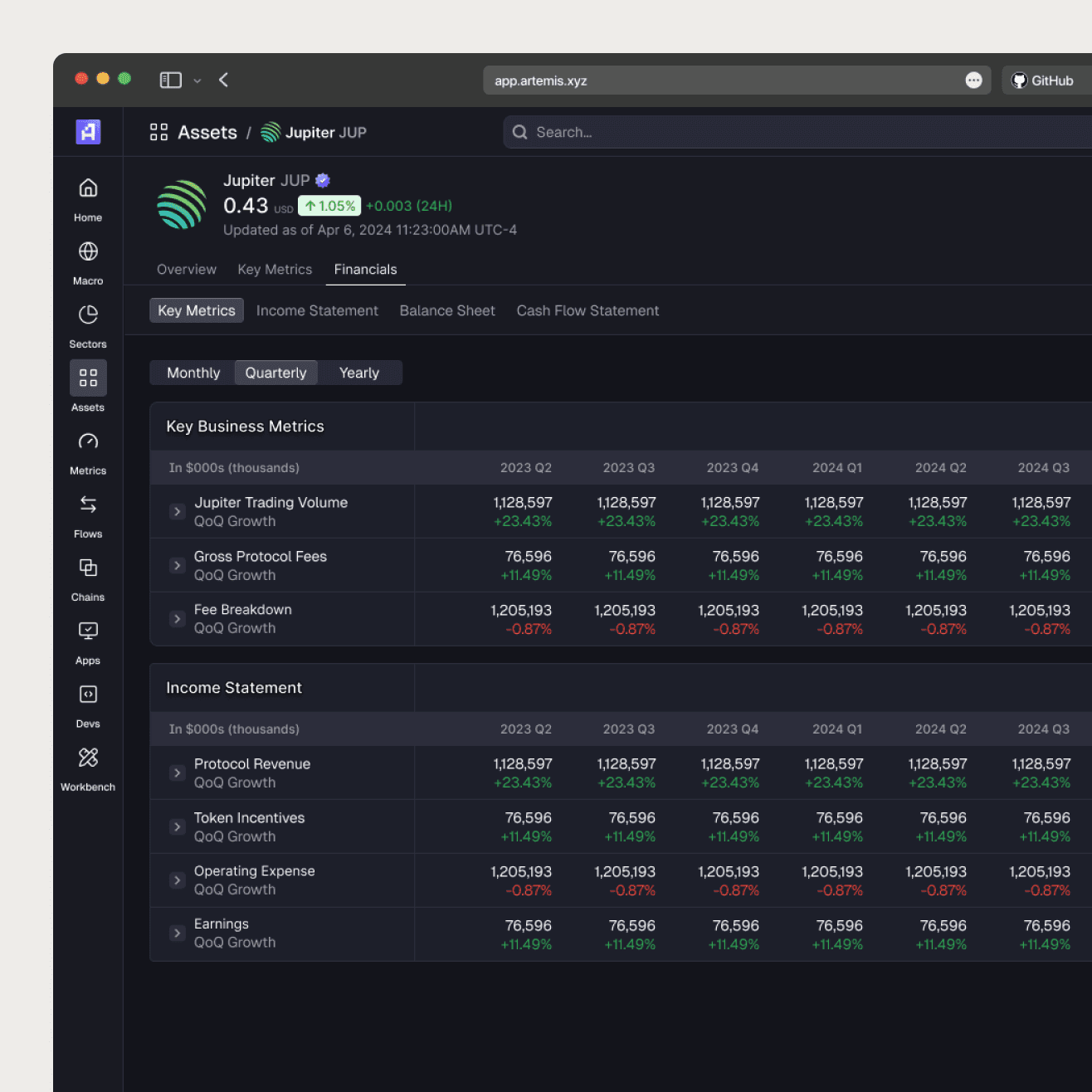Open the Chains icon in sidebar
The image size is (1092, 1092).
coord(88,568)
